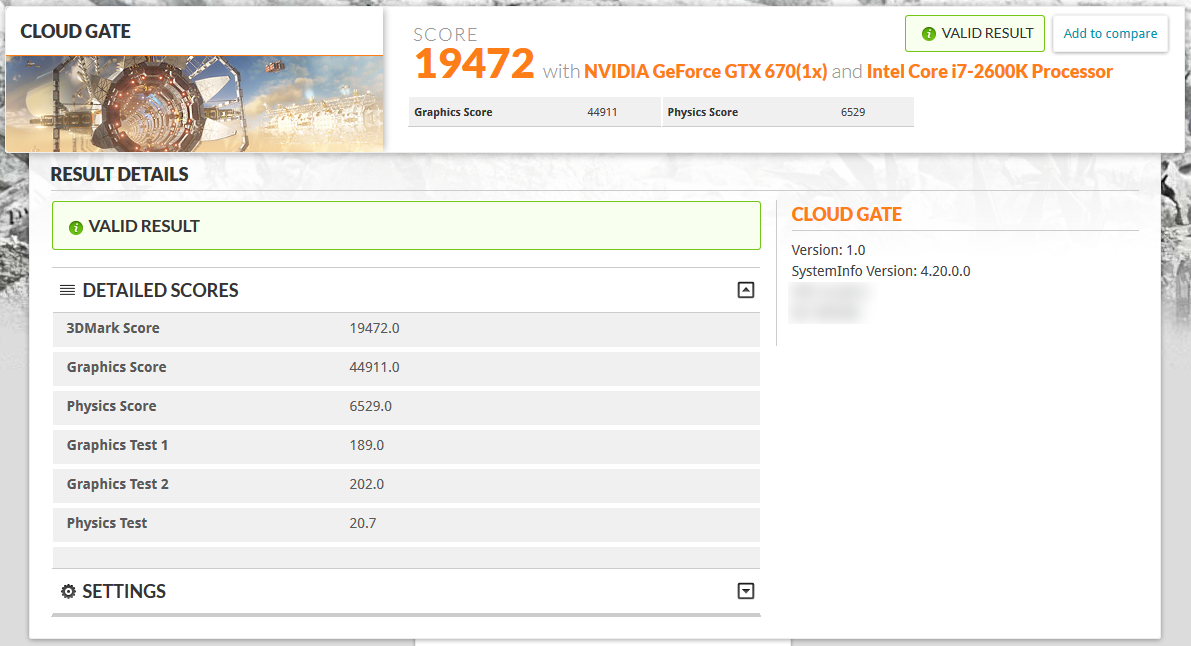
Task: Click the Version: 1.0 text
Action: point(828,250)
